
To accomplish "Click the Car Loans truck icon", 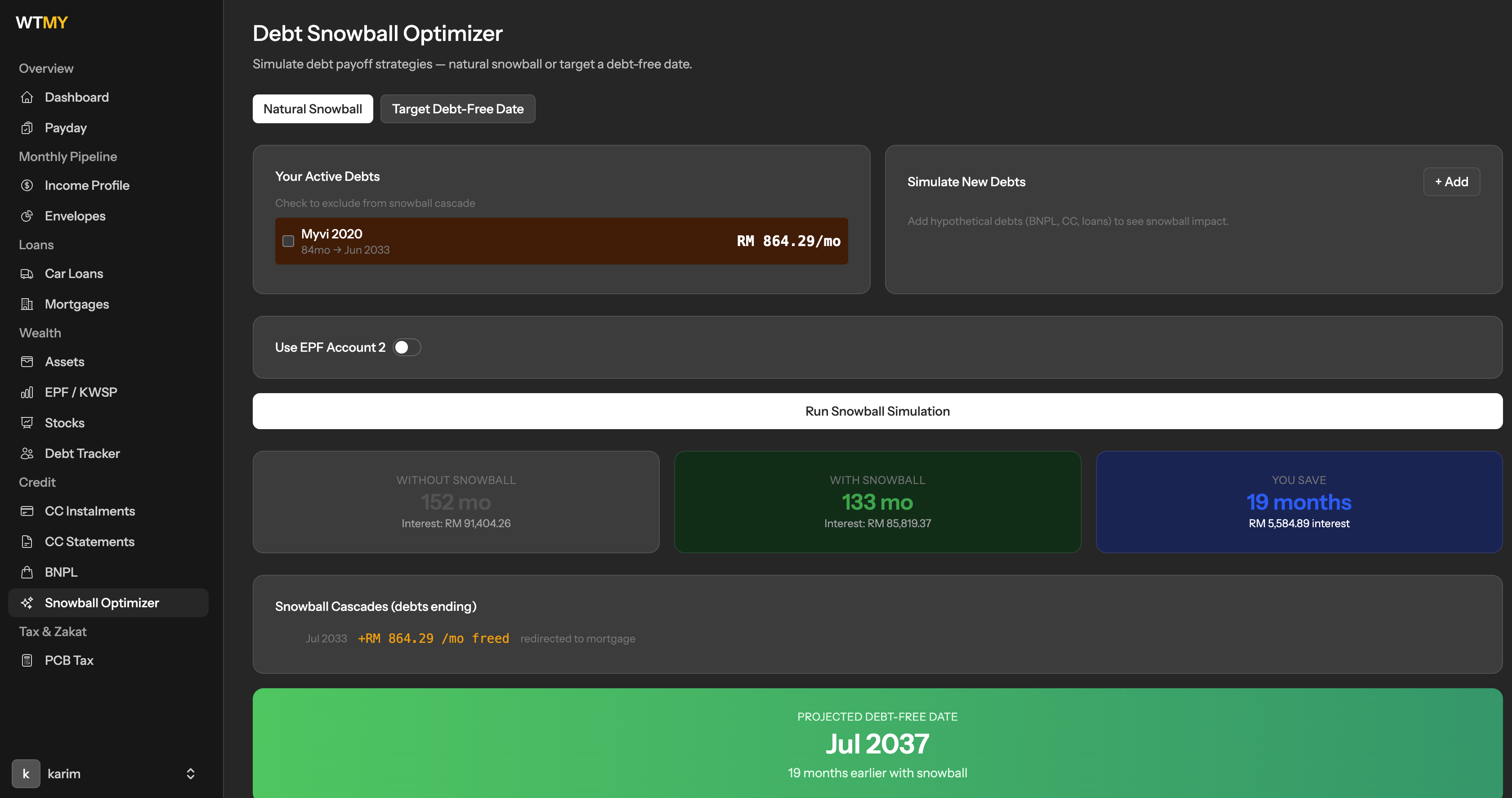I will click(27, 273).
